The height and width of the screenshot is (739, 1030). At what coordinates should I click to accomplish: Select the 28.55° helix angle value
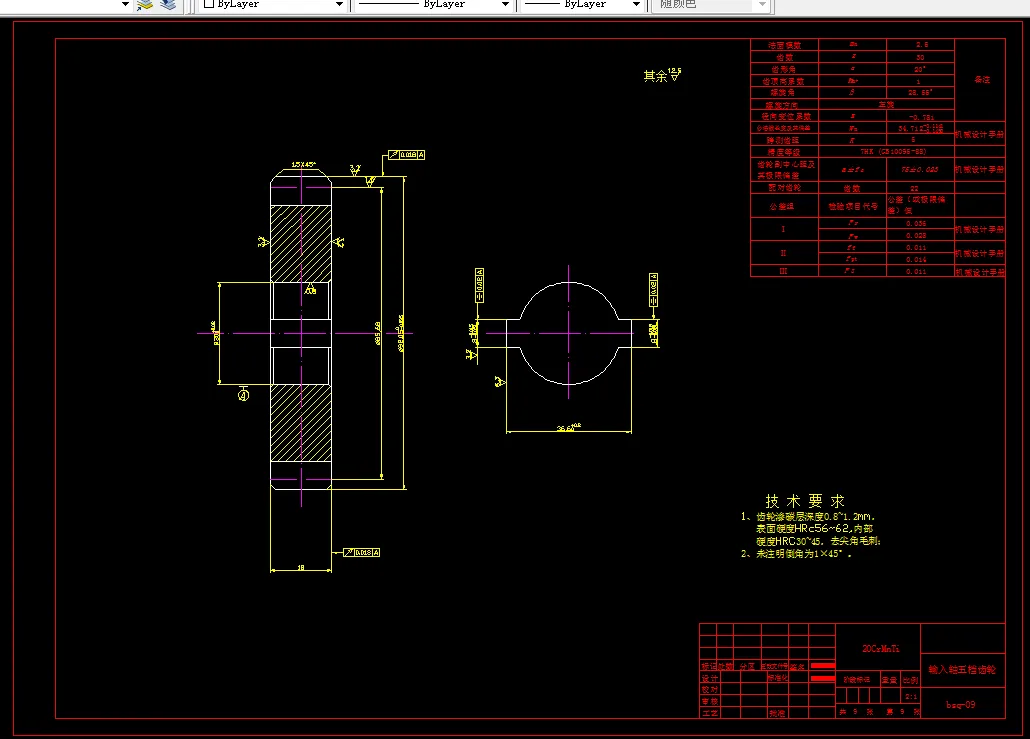pos(920,93)
